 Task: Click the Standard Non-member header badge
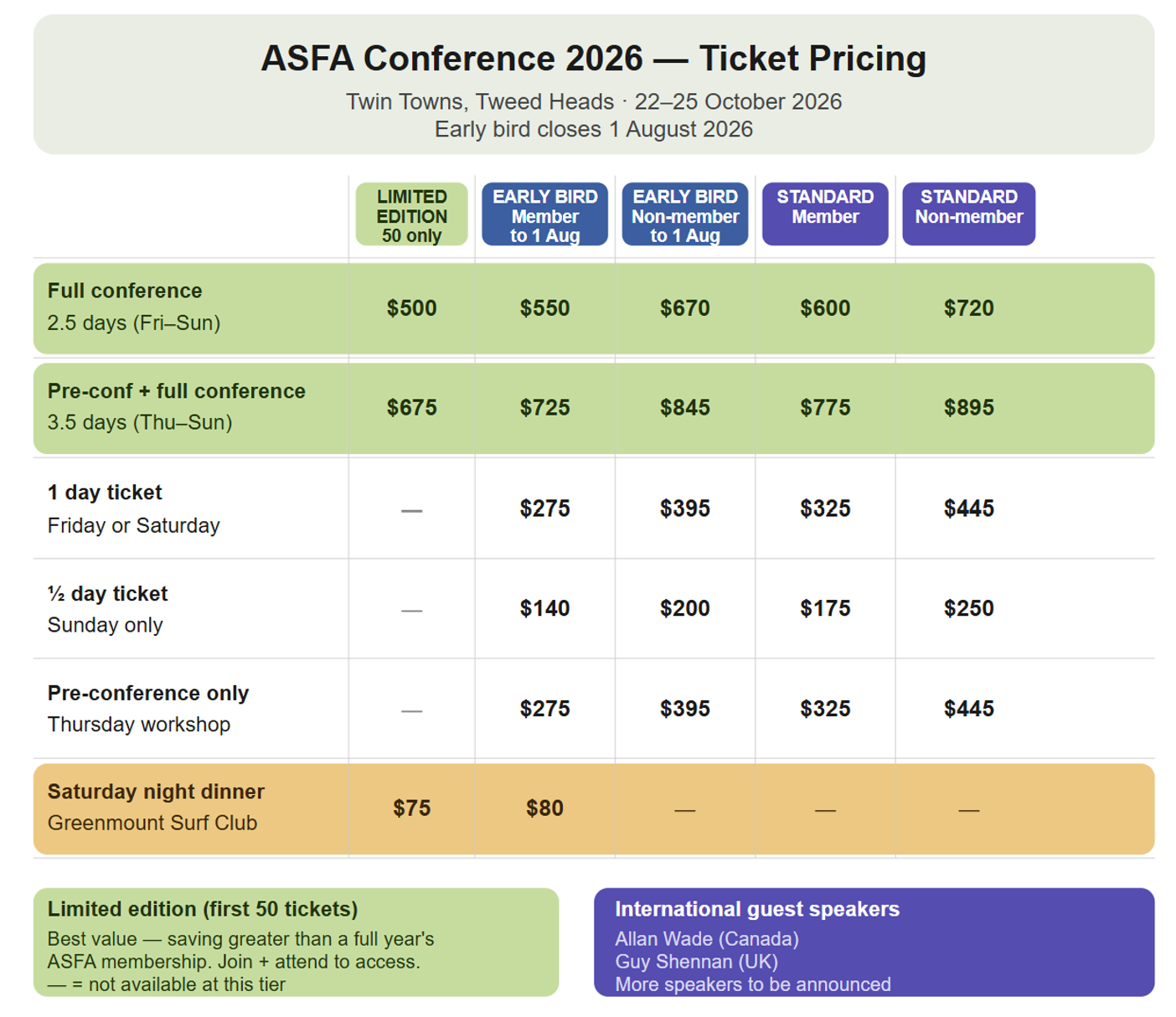point(968,214)
